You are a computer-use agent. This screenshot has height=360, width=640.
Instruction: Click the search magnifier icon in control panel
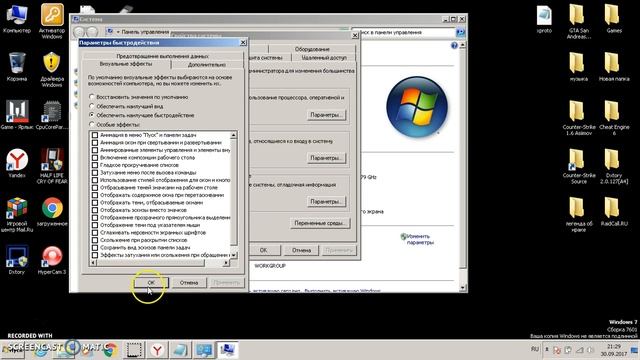(x=460, y=32)
